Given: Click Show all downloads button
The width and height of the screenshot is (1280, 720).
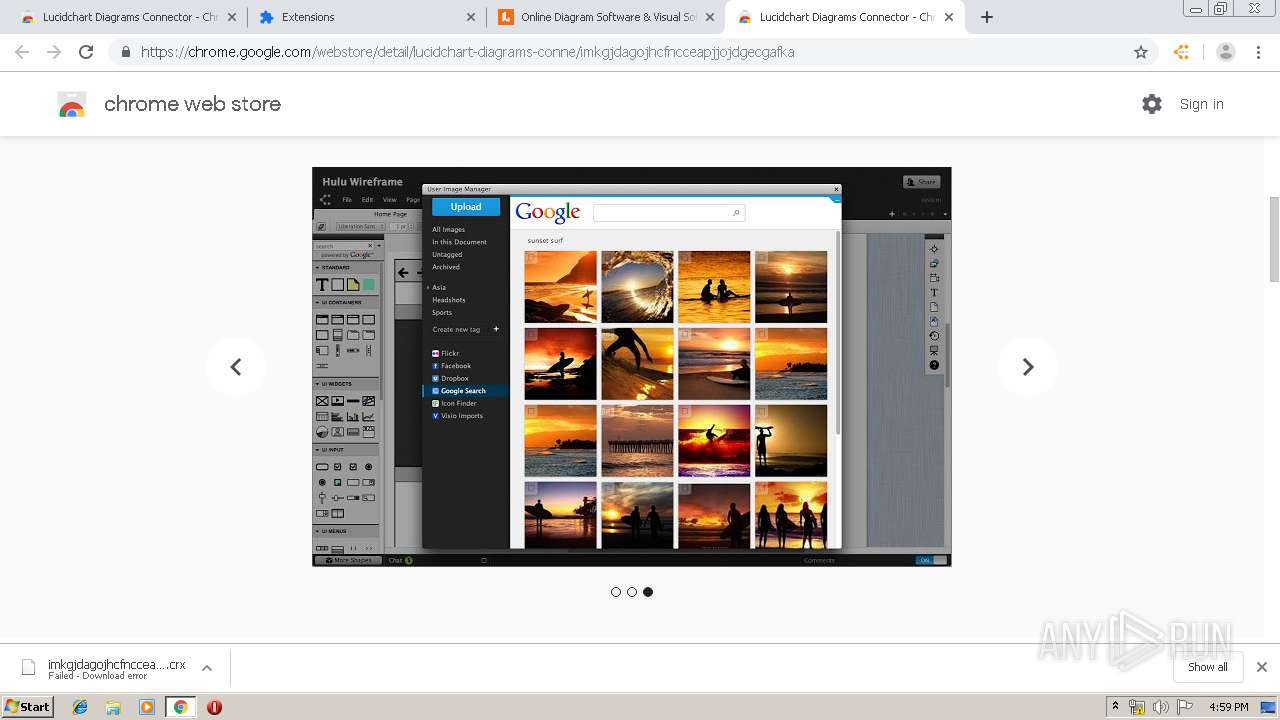Looking at the screenshot, I should point(1208,667).
